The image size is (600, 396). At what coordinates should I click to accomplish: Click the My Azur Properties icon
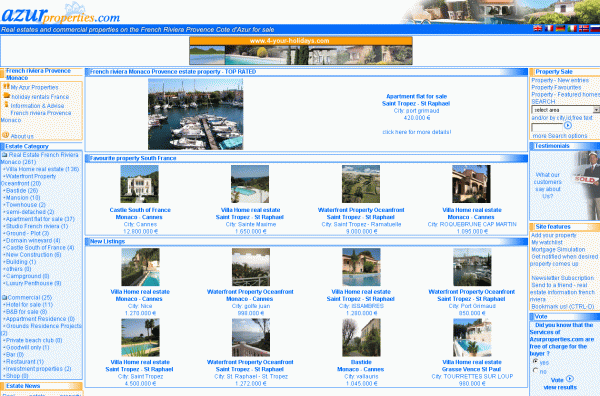click(x=7, y=86)
